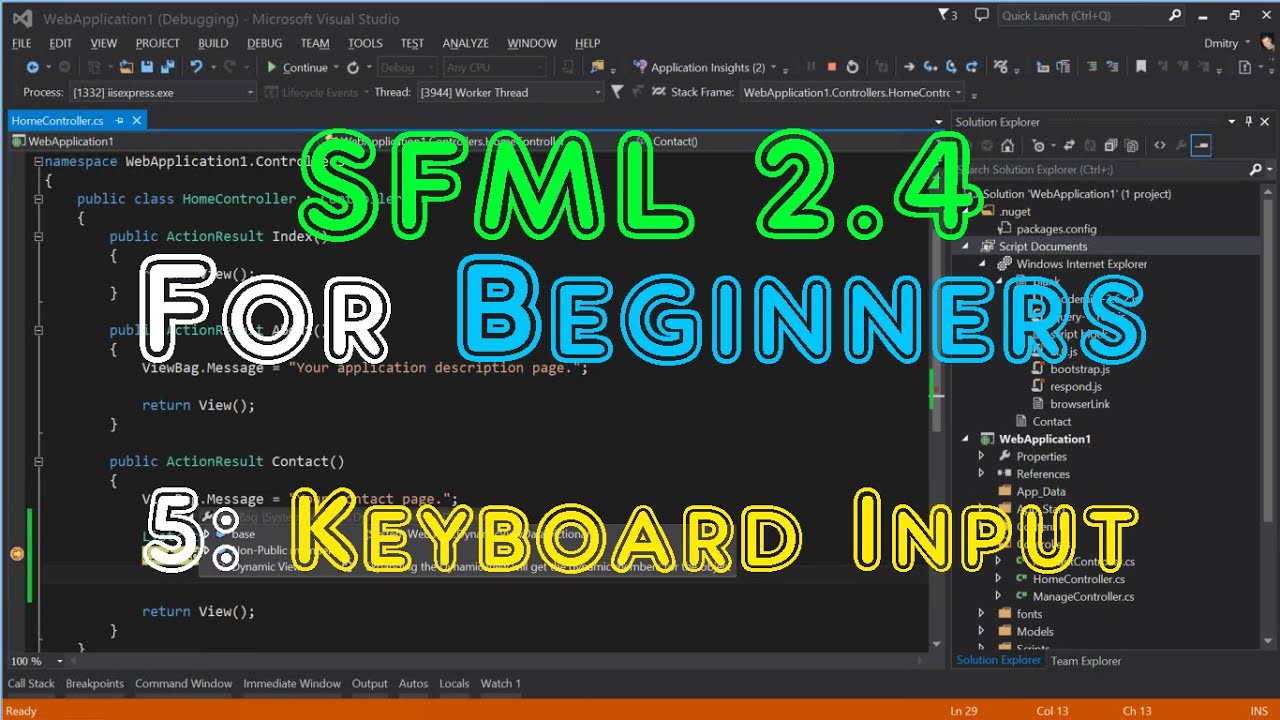Collapse the namespace outlining box

pyautogui.click(x=38, y=162)
